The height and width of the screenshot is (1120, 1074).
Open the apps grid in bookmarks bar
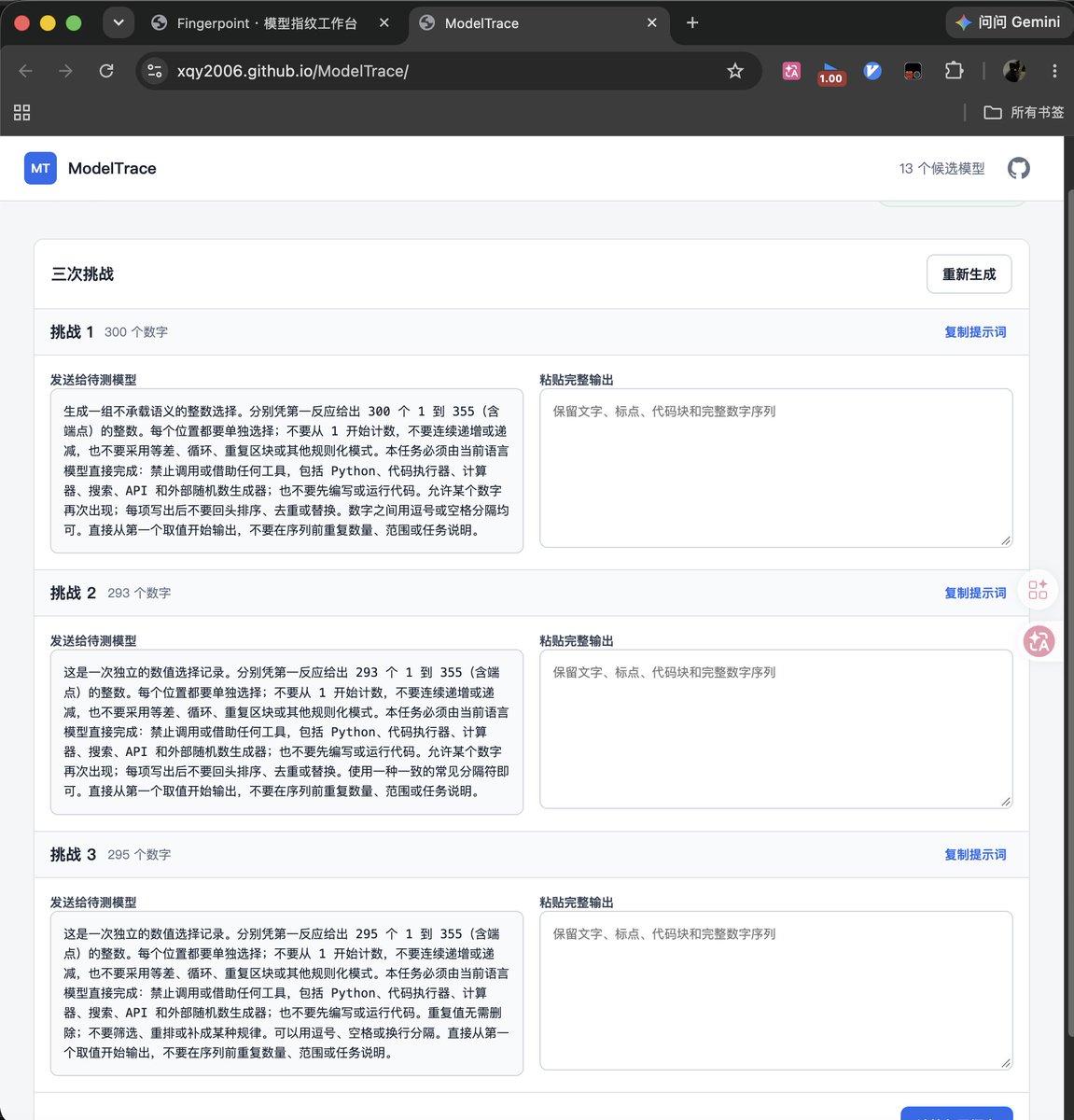pos(22,112)
